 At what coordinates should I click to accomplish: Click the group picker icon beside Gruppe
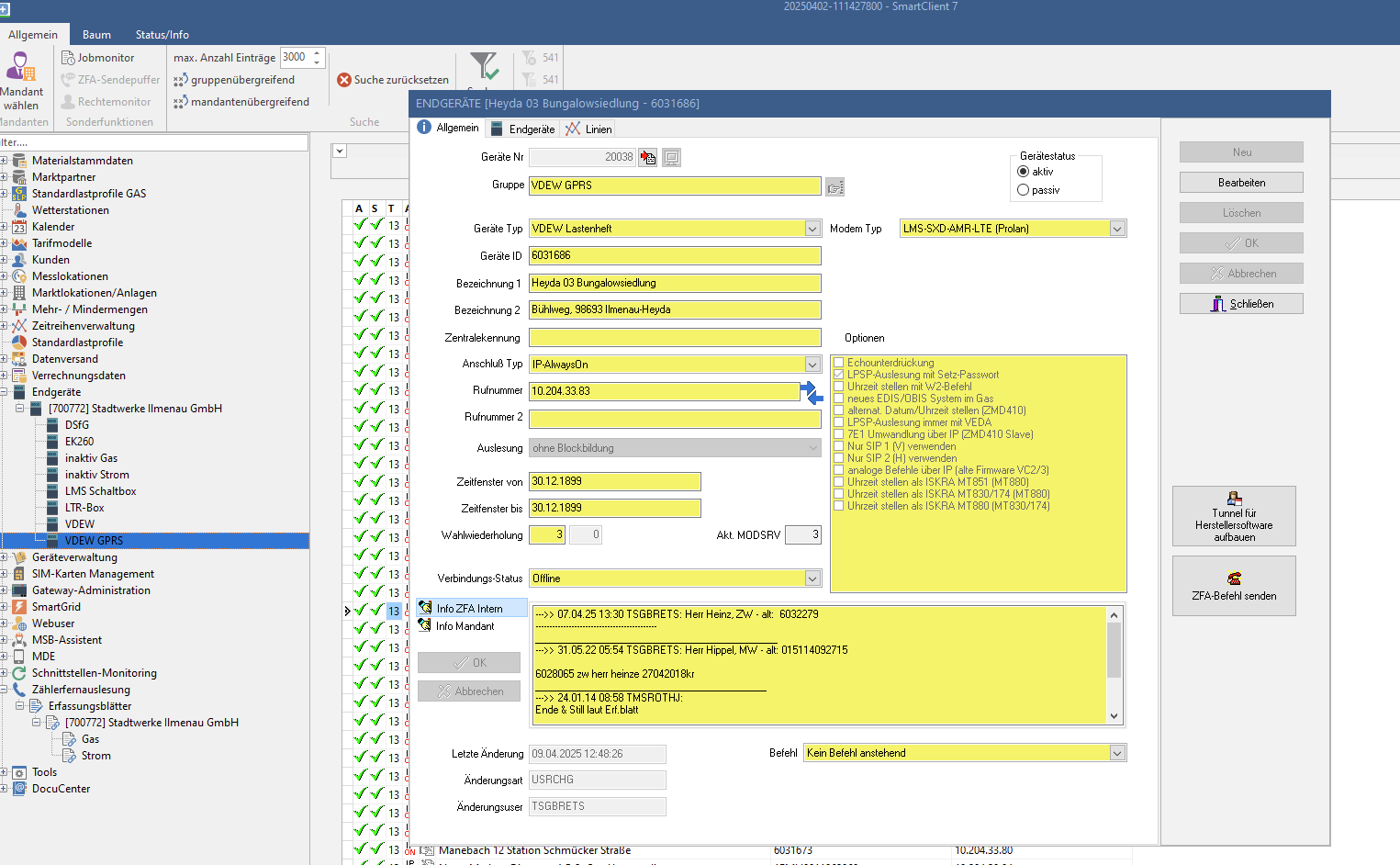834,187
